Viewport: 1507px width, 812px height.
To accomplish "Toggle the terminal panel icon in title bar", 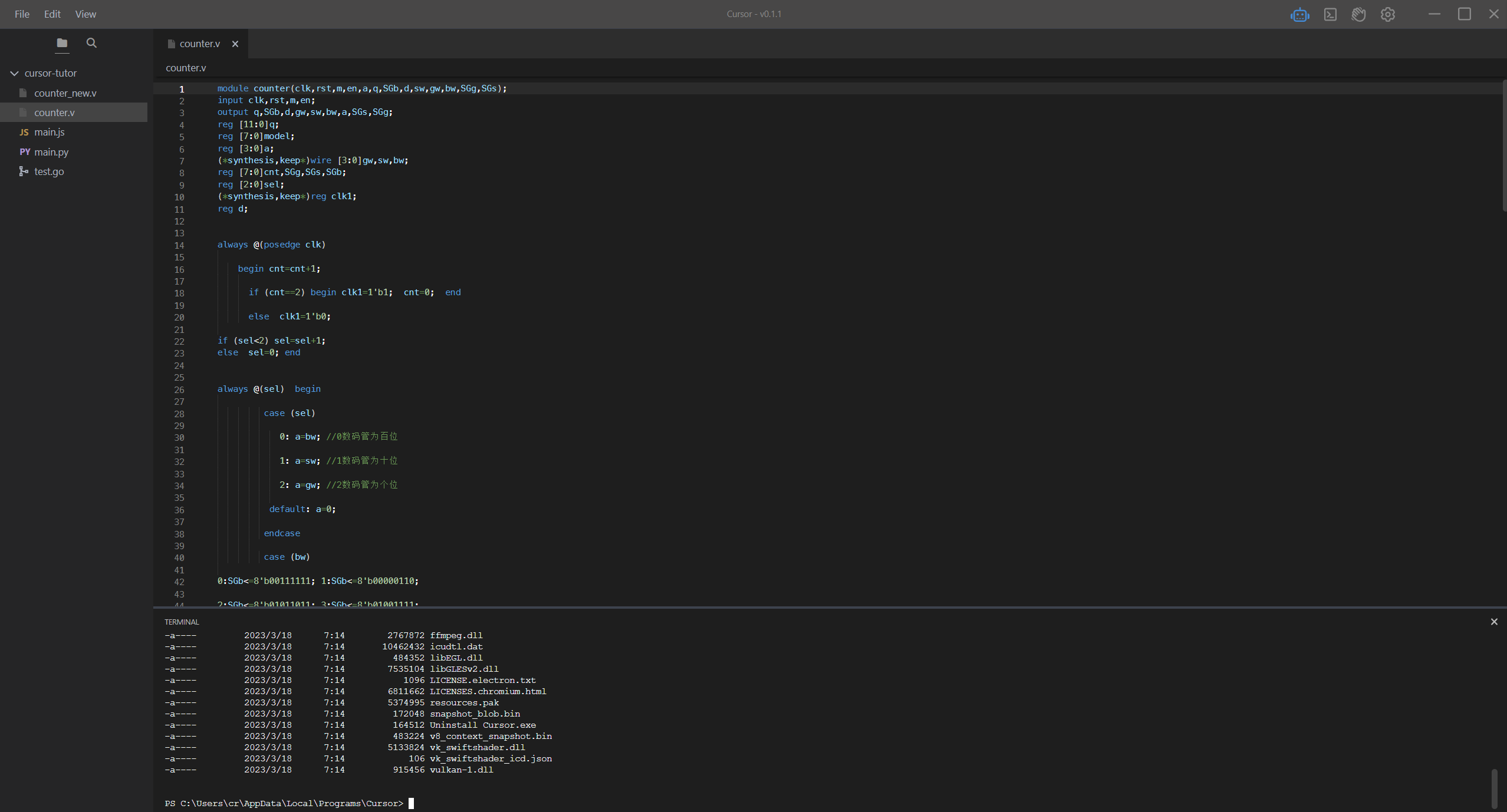I will 1330,15.
